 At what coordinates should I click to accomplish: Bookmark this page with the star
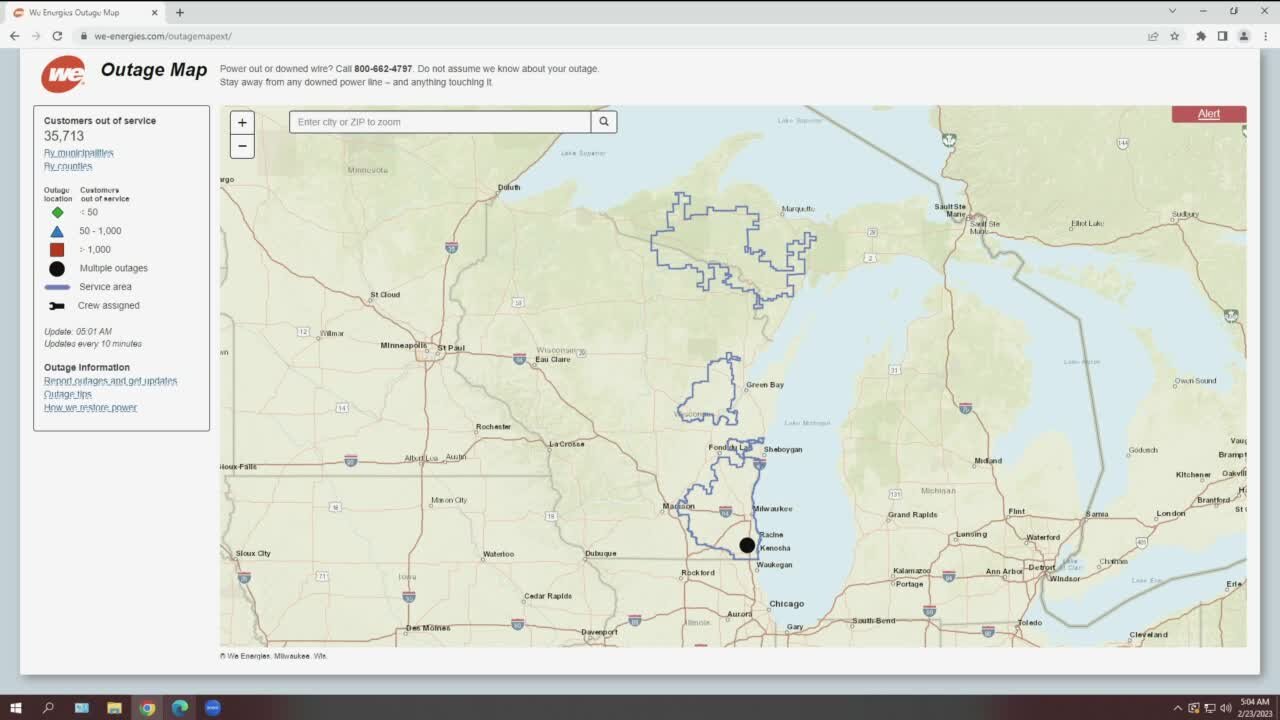pos(1175,36)
